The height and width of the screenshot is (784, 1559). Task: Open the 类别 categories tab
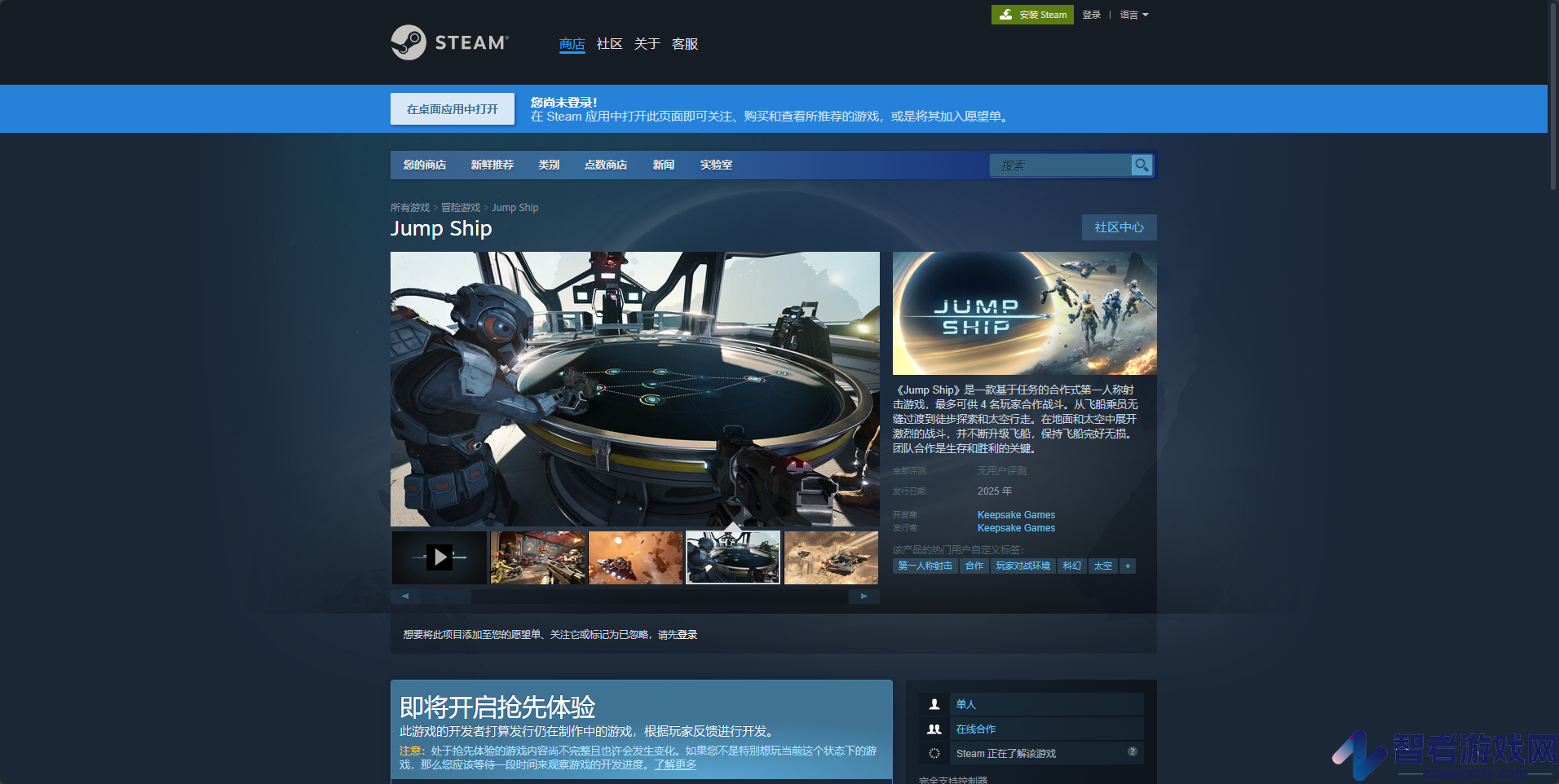pyautogui.click(x=549, y=165)
